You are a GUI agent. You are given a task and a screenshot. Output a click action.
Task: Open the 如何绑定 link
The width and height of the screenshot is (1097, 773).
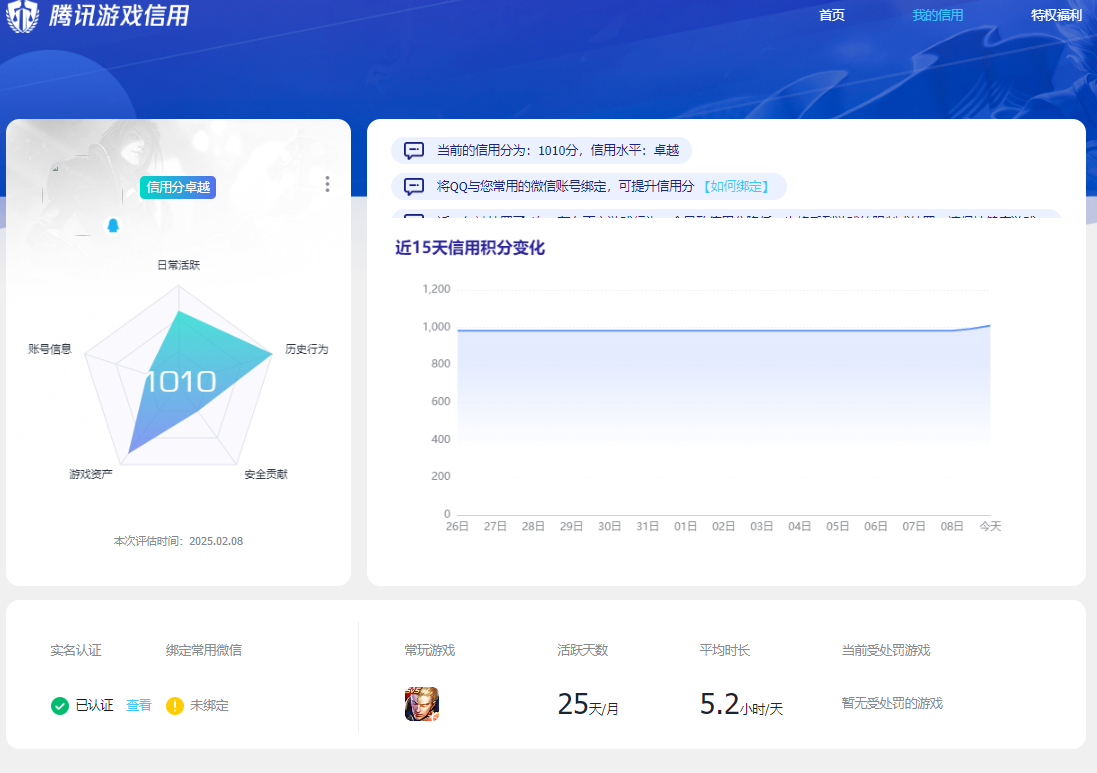pyautogui.click(x=736, y=186)
